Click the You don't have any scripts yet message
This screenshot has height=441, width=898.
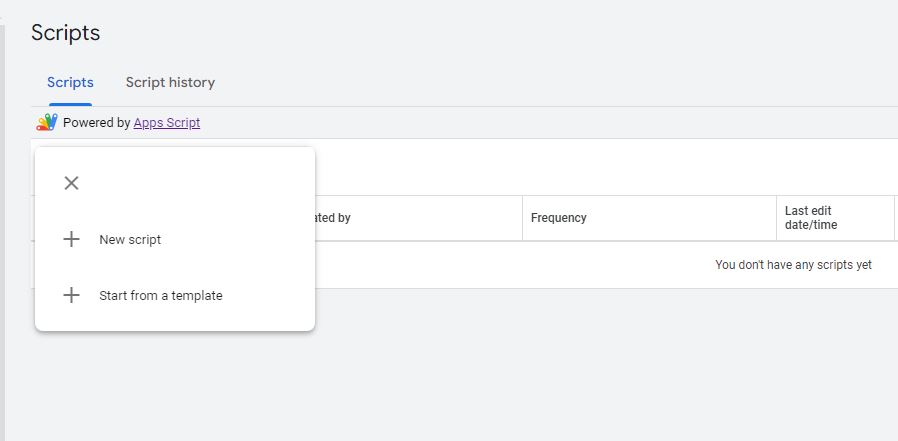[x=793, y=265]
